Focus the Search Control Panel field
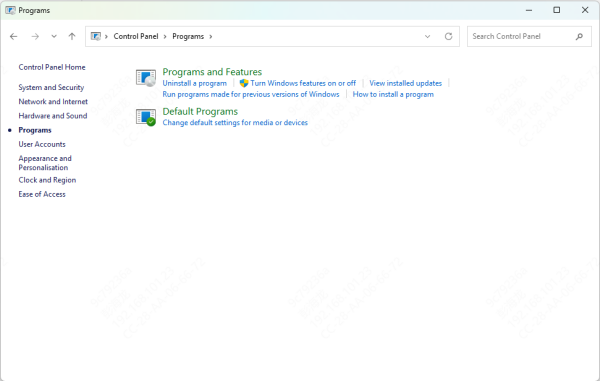This screenshot has width=600, height=381. click(529, 36)
